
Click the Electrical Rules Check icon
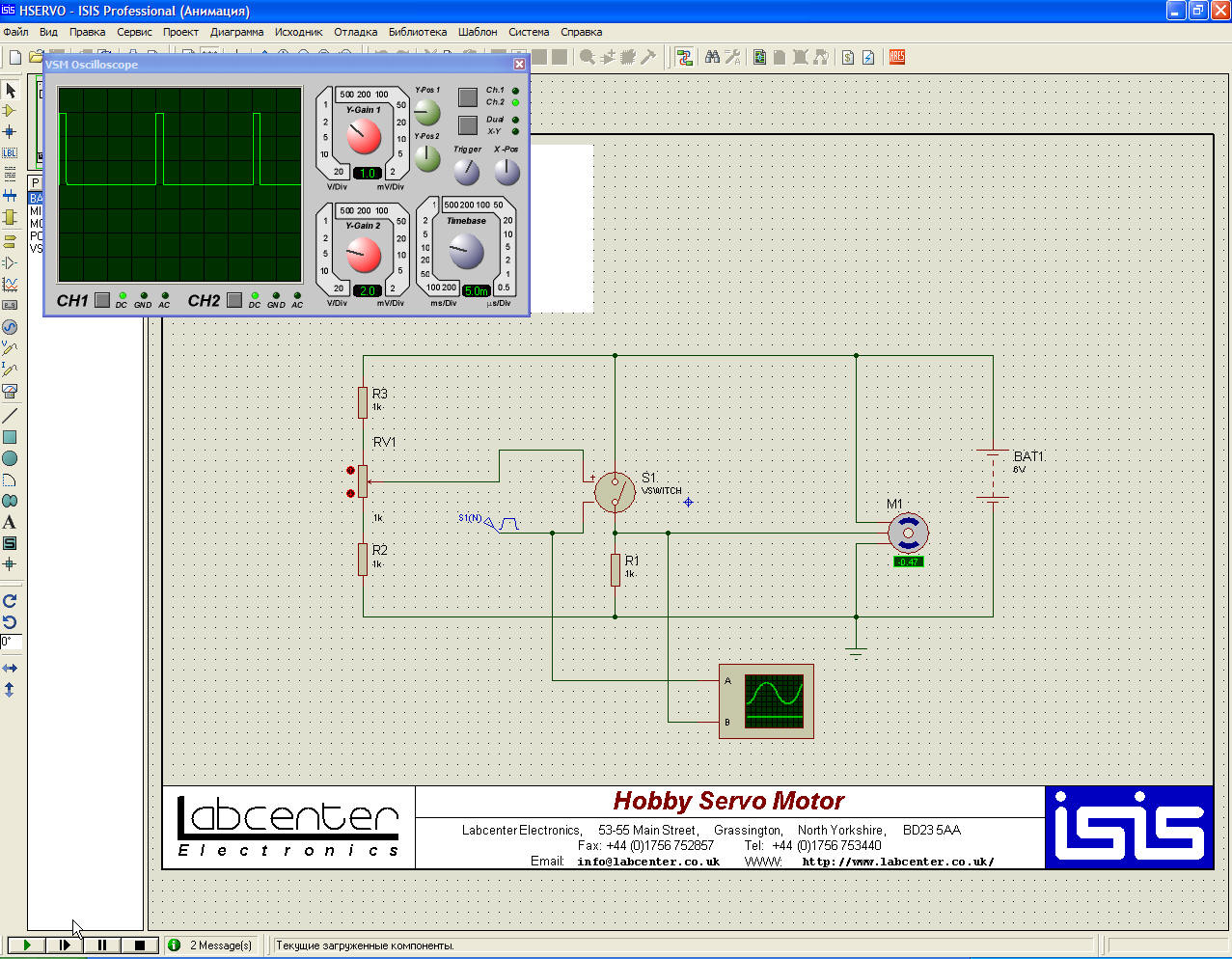(x=868, y=57)
